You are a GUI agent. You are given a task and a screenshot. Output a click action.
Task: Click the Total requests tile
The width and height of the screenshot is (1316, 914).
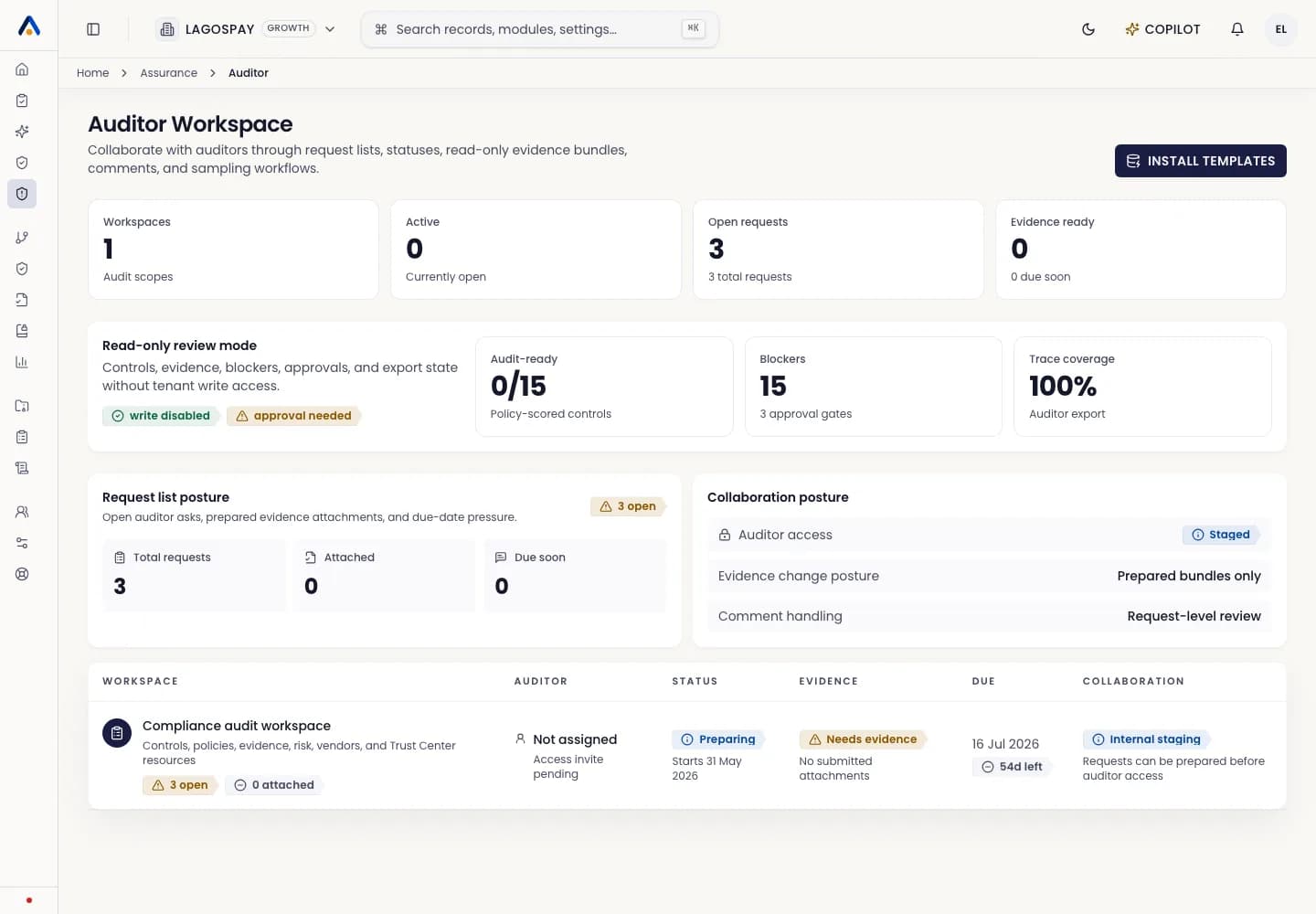194,575
